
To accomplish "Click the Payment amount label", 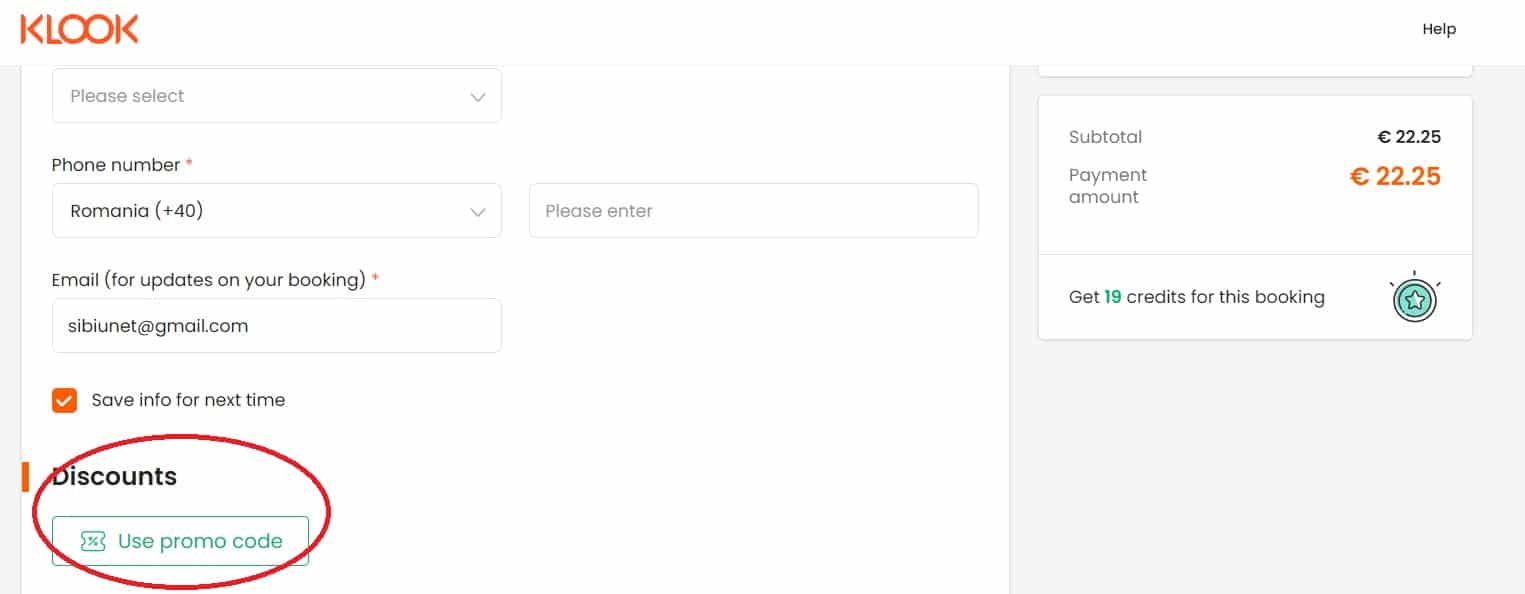I will 1108,186.
